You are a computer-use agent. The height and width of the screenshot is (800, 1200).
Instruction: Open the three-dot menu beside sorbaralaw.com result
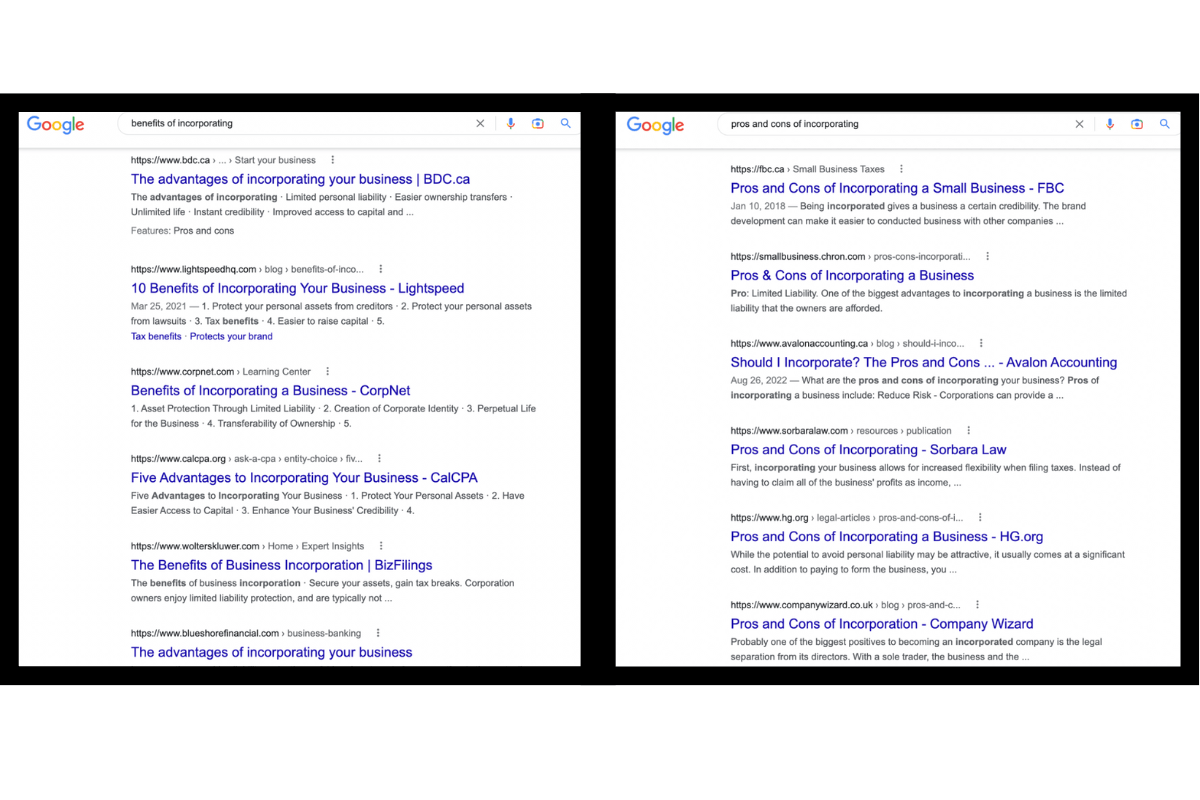tap(968, 431)
